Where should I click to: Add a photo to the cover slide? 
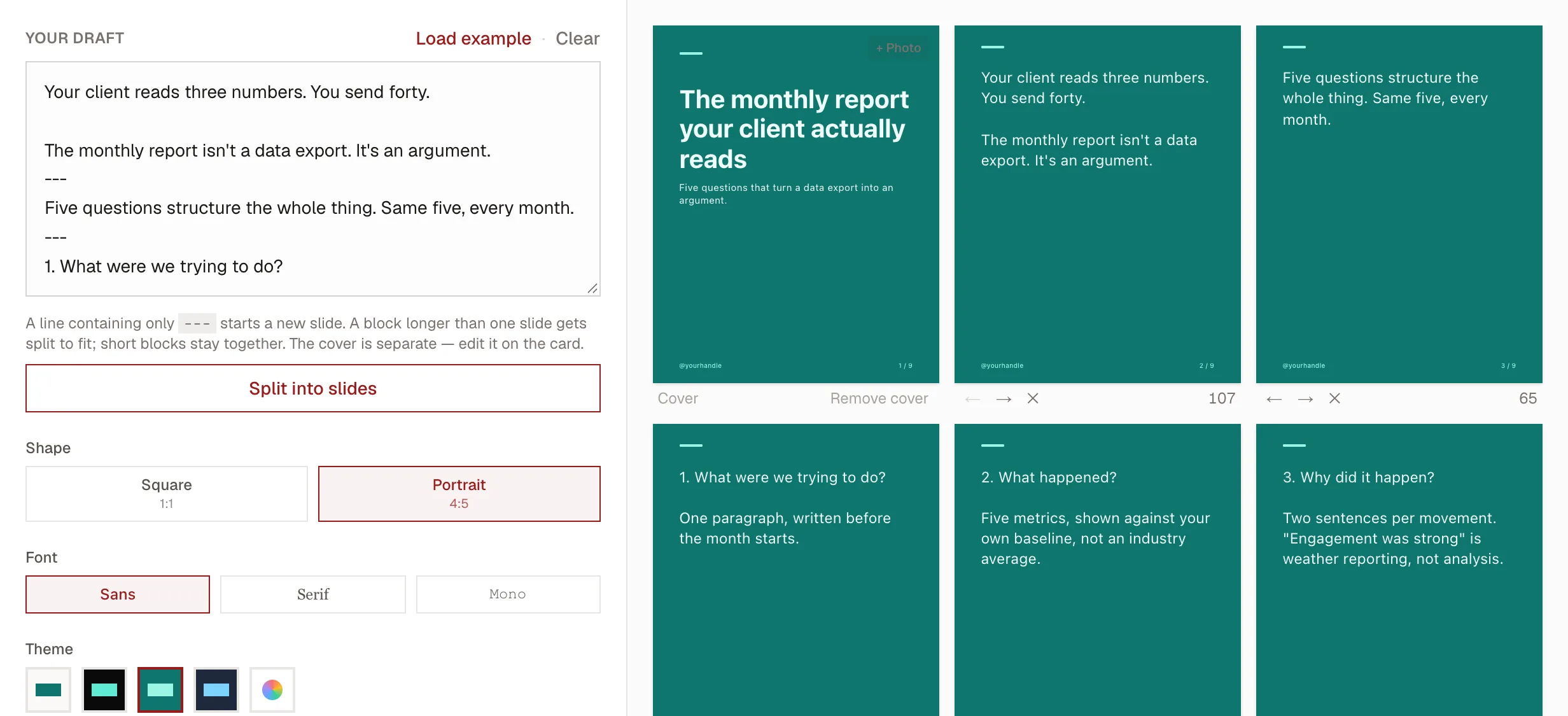pos(898,48)
